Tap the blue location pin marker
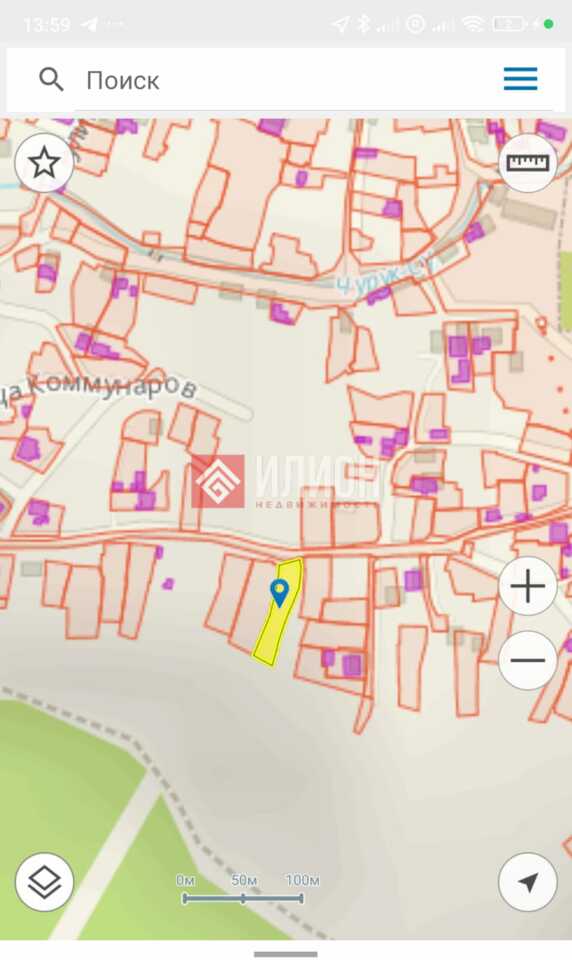572x960 pixels. pyautogui.click(x=279, y=593)
